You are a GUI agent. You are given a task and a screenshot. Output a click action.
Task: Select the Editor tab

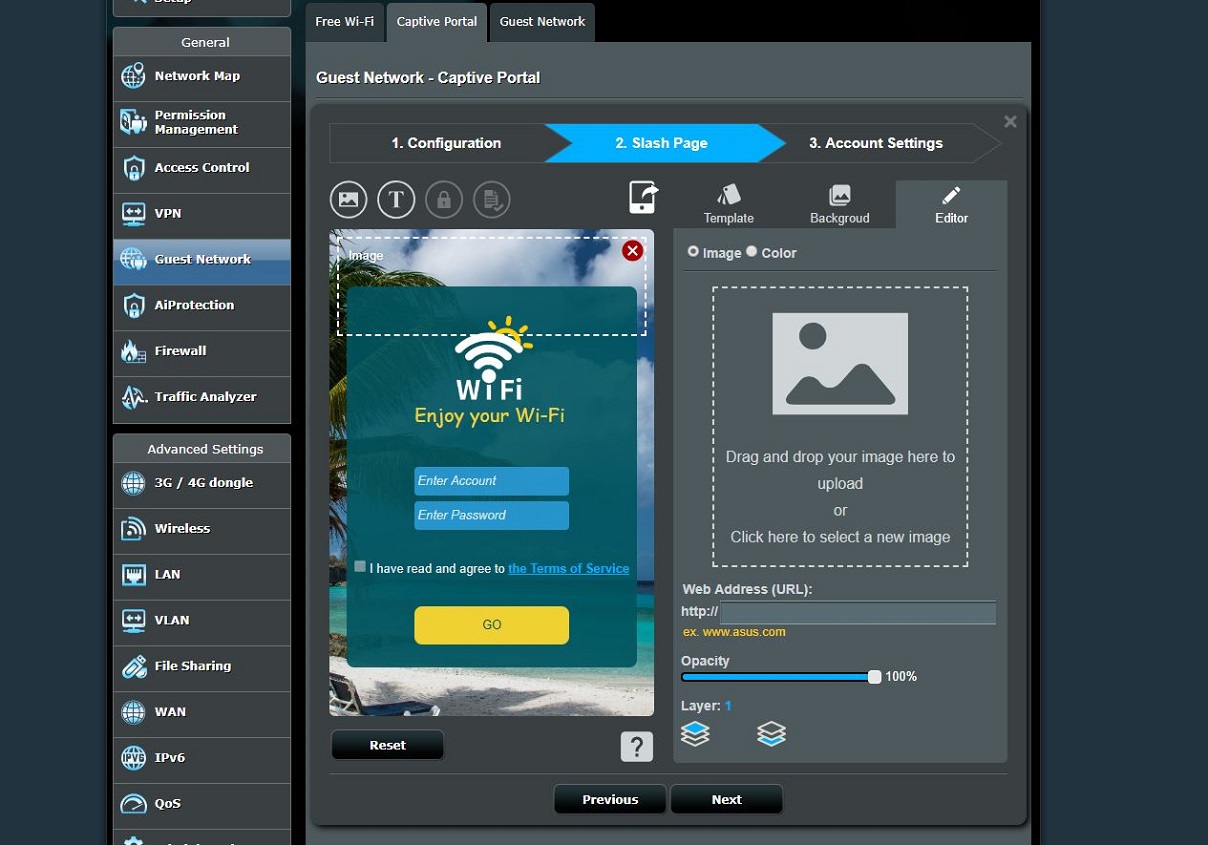[x=951, y=204]
